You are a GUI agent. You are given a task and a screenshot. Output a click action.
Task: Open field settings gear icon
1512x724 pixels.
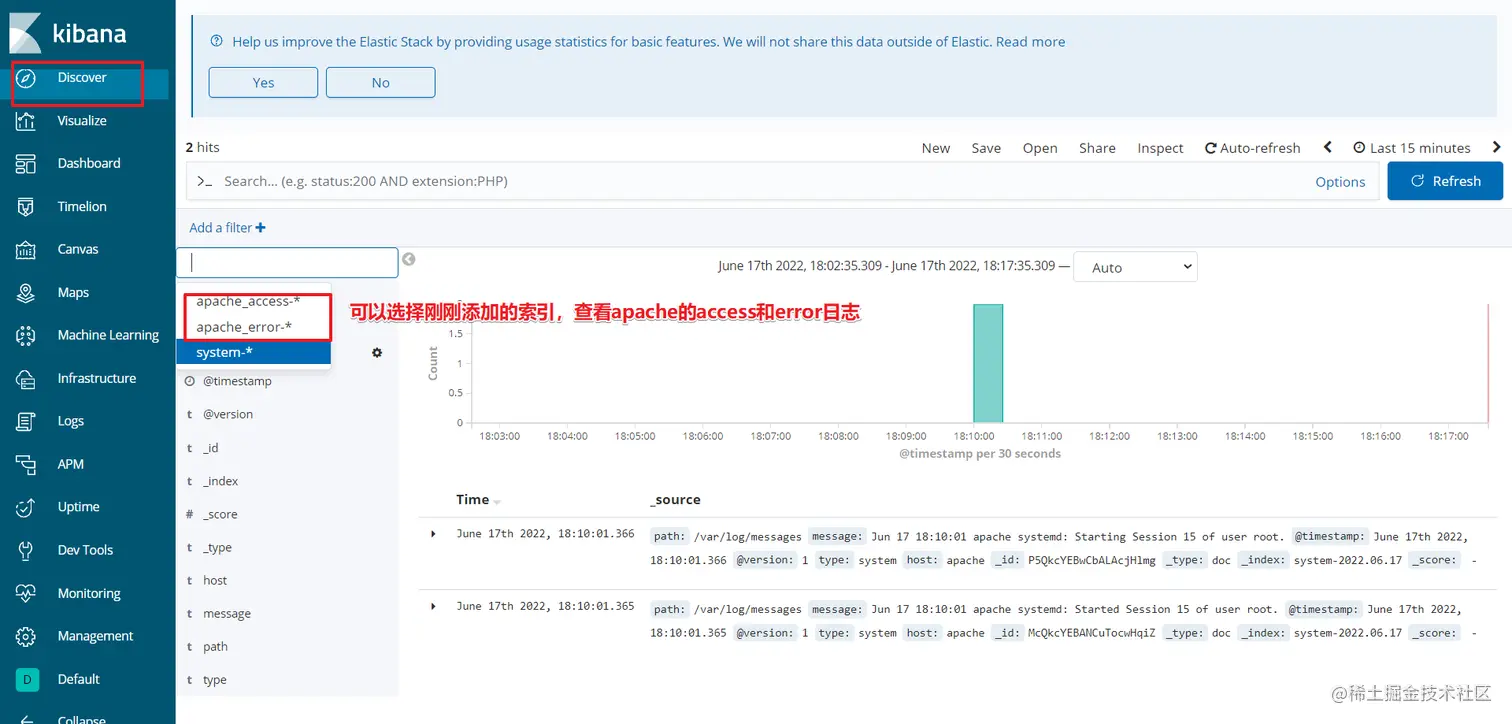click(377, 353)
